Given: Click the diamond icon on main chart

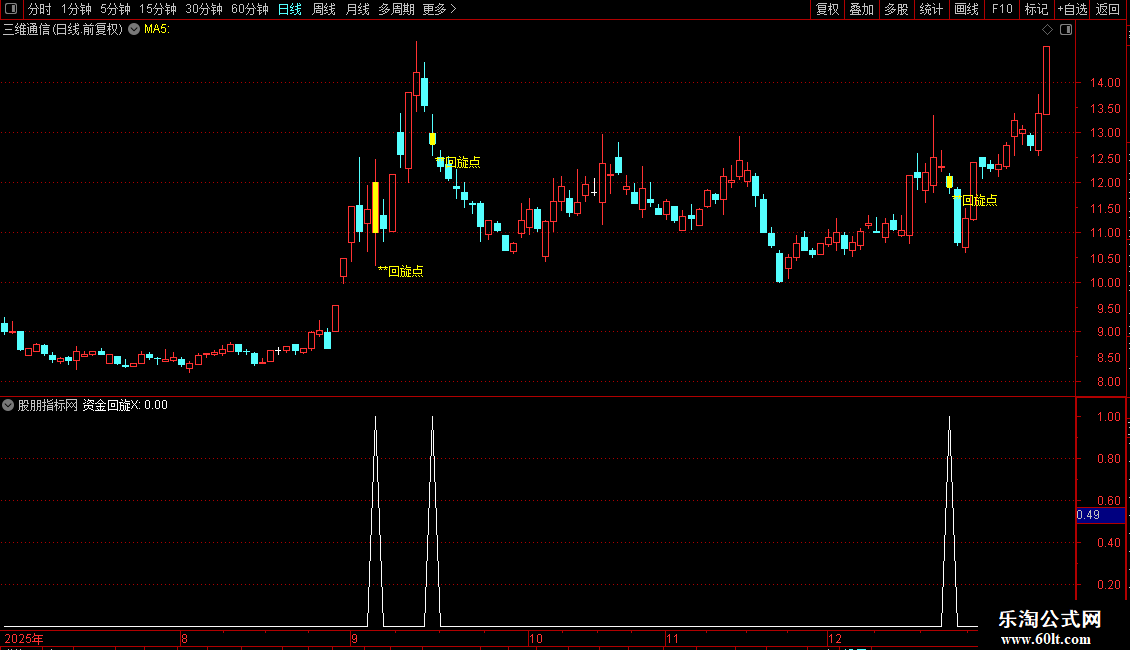Looking at the screenshot, I should point(1048,30).
